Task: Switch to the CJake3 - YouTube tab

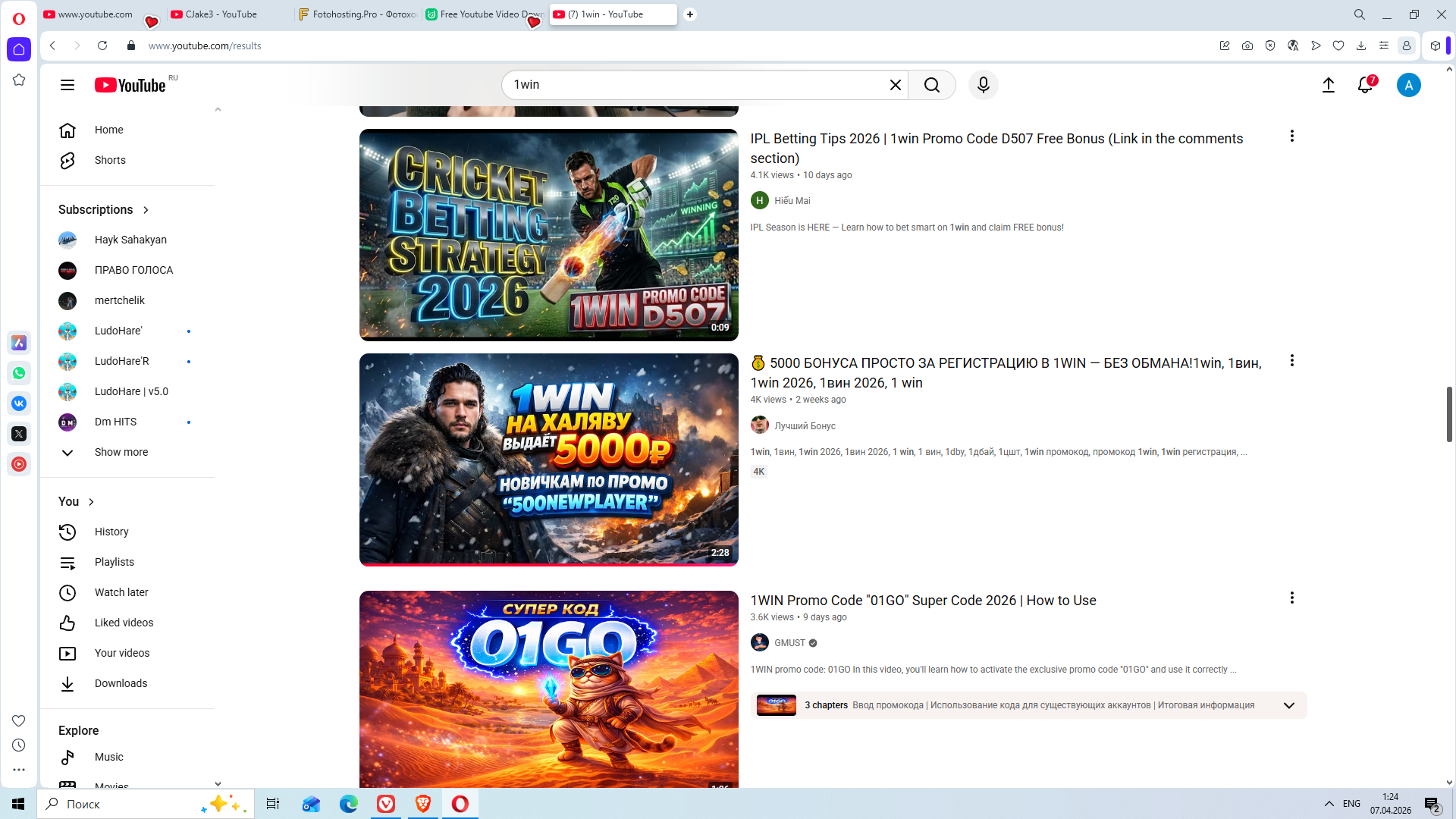Action: [221, 14]
